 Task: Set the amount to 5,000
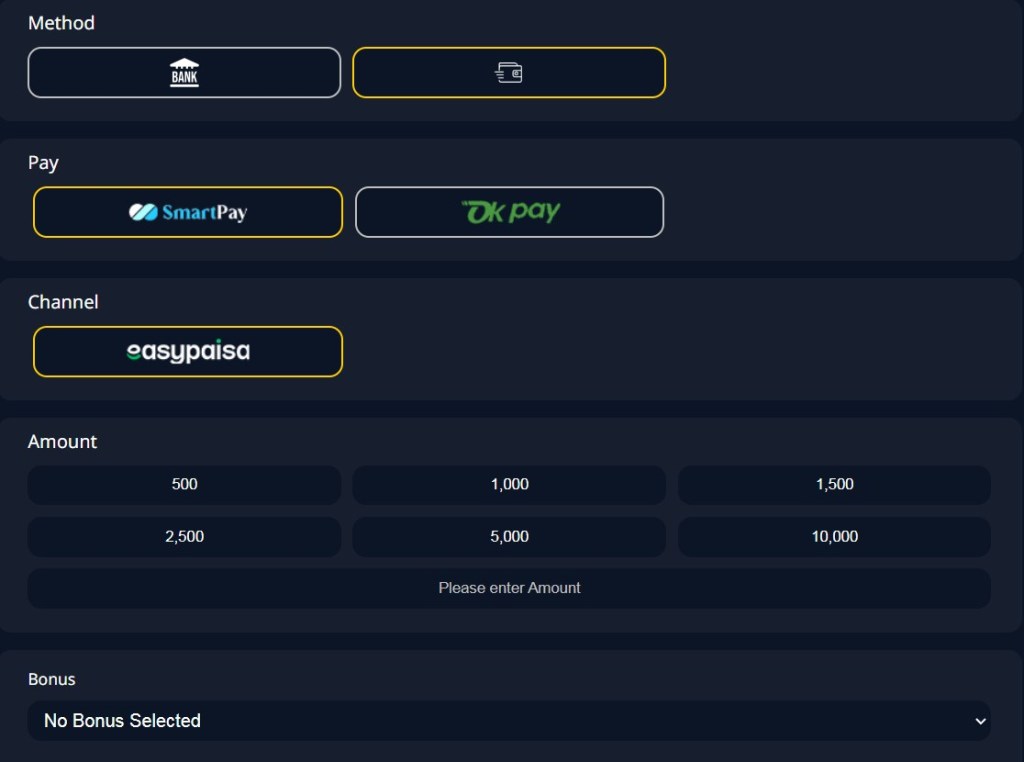(x=509, y=537)
